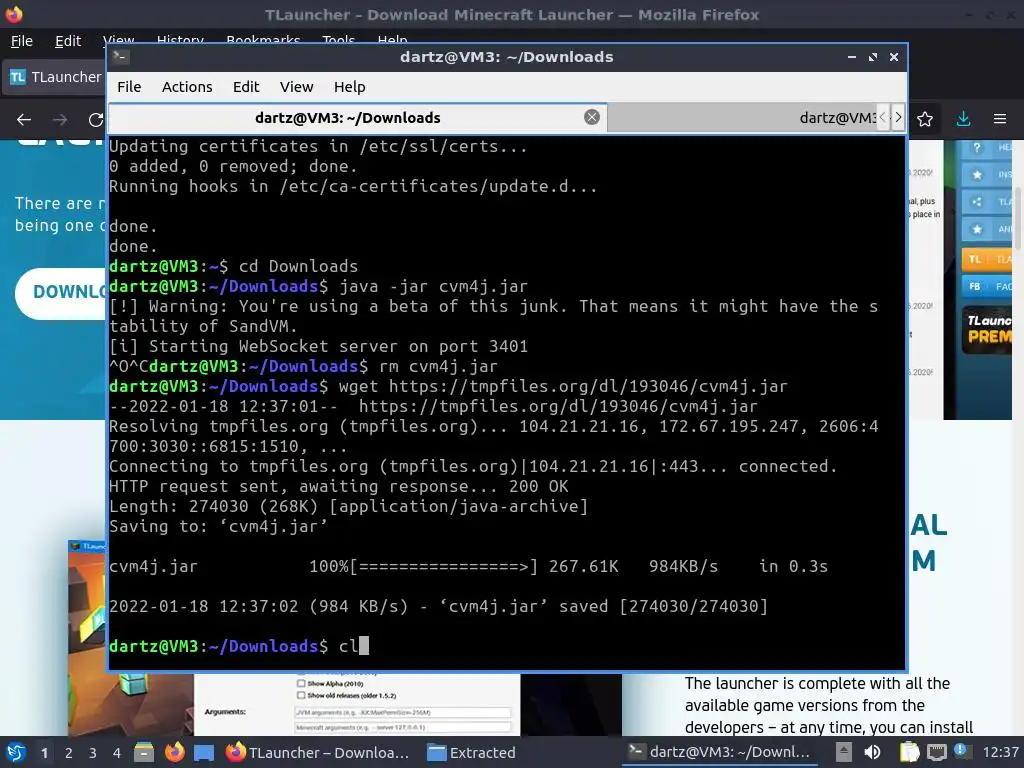
Task: Open the terminal Help menu
Action: (x=349, y=87)
